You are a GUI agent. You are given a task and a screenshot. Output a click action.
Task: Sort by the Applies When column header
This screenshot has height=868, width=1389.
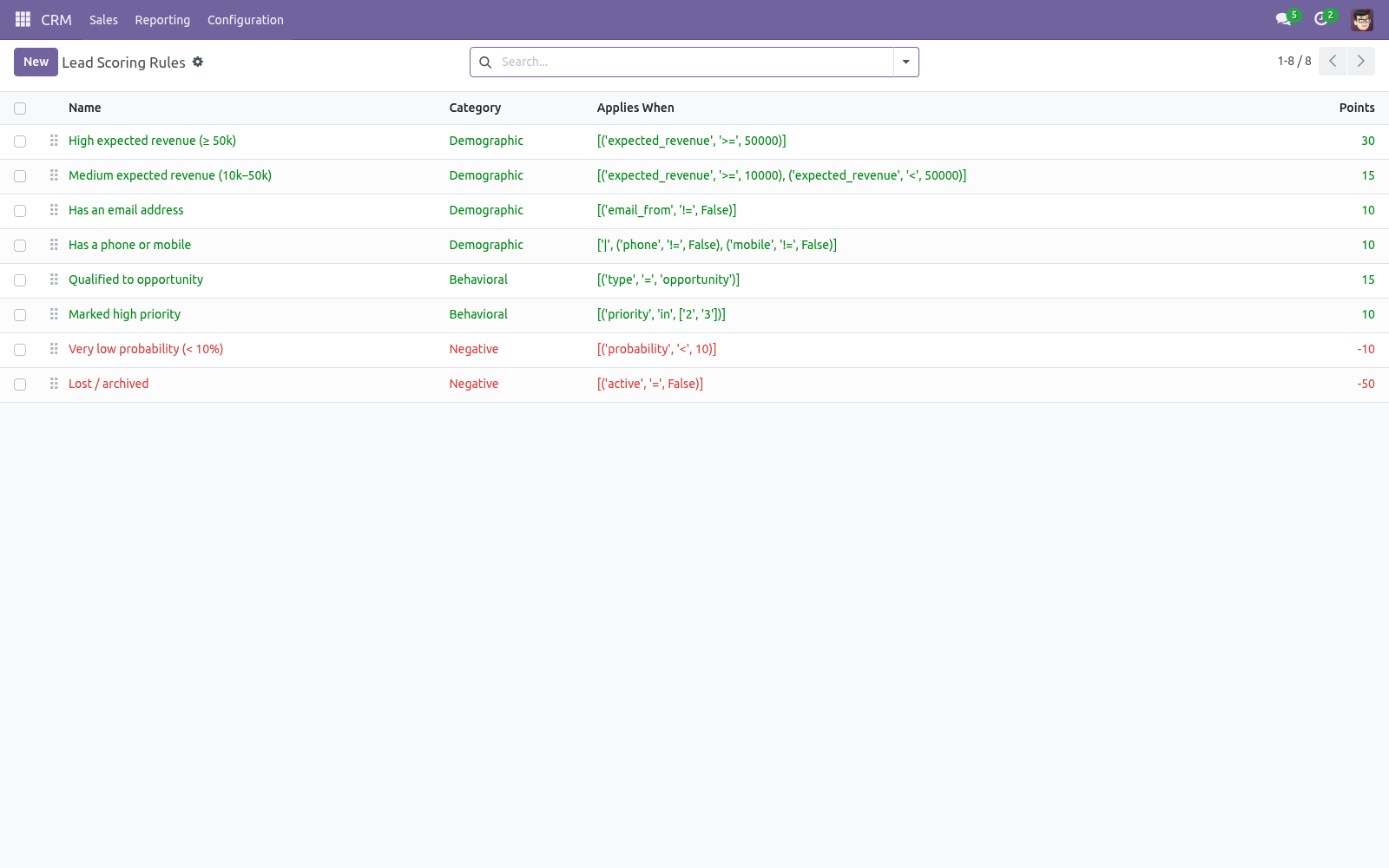click(x=635, y=108)
